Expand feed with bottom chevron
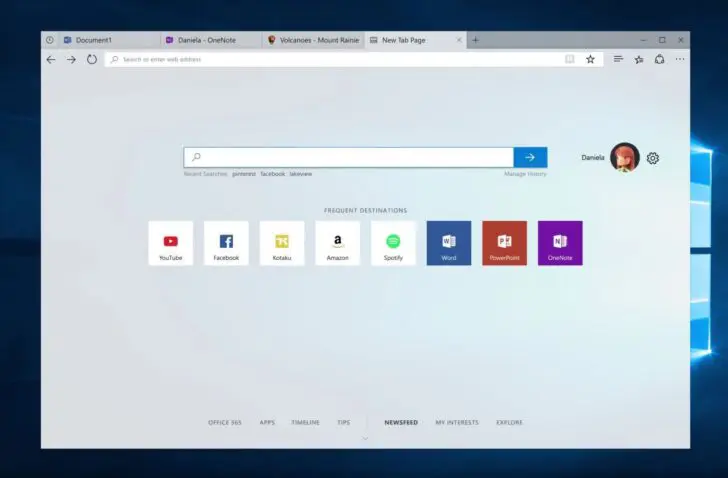Viewport: 728px width, 478px height. (365, 438)
